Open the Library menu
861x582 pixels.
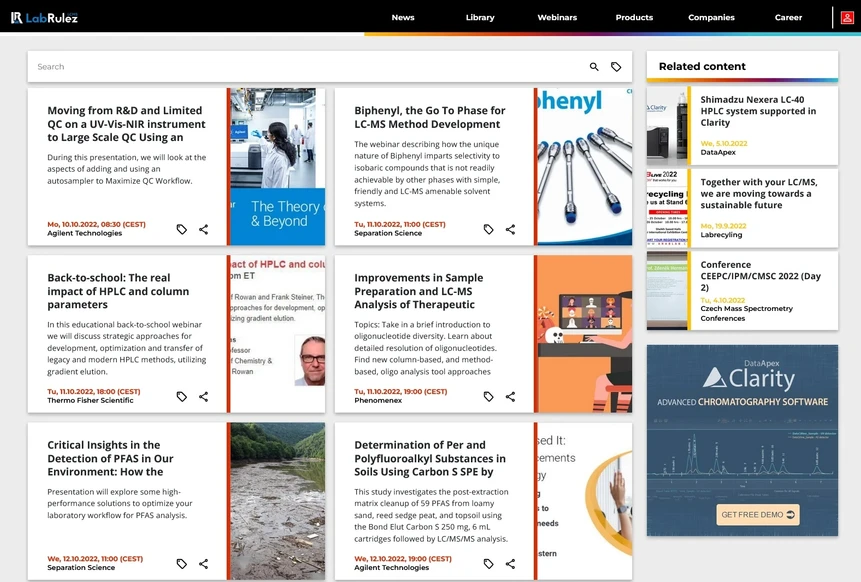[x=480, y=18]
